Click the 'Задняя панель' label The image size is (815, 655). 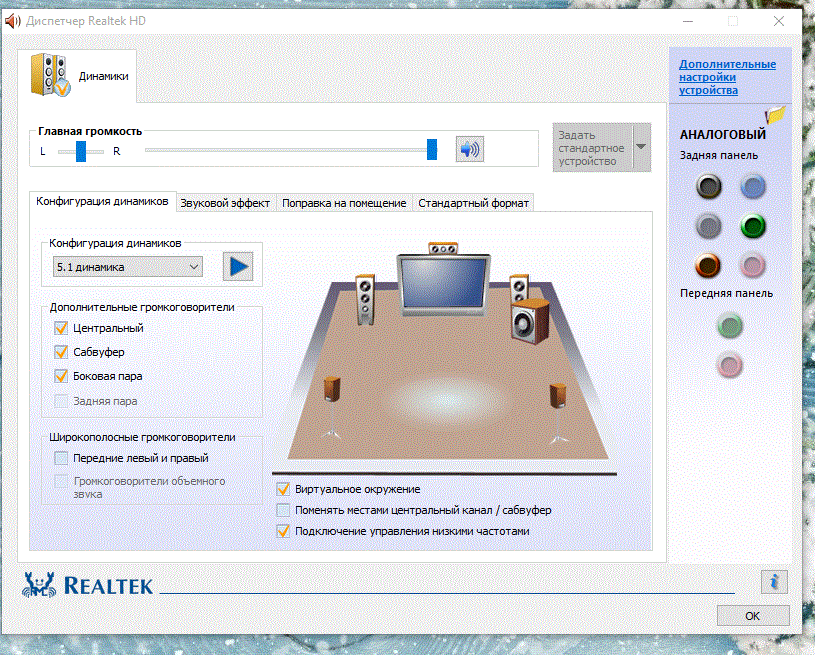(718, 155)
